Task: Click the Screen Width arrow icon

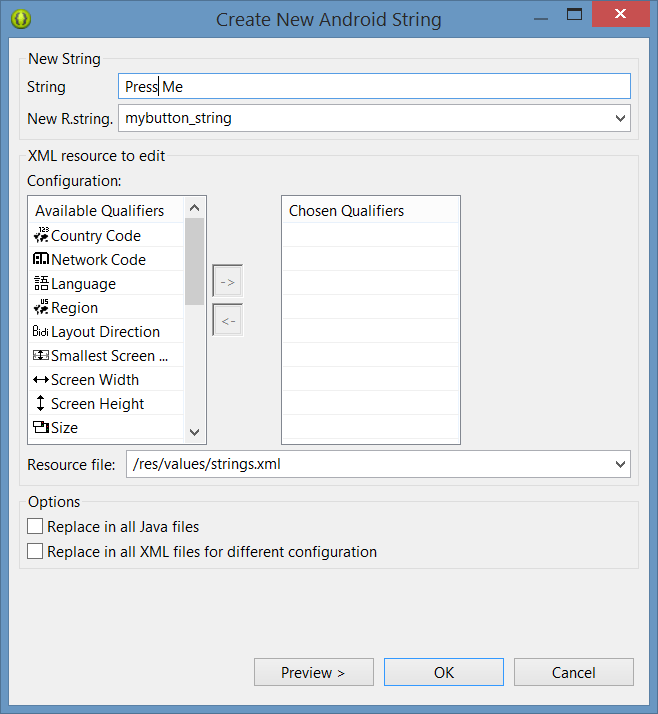Action: click(x=41, y=379)
